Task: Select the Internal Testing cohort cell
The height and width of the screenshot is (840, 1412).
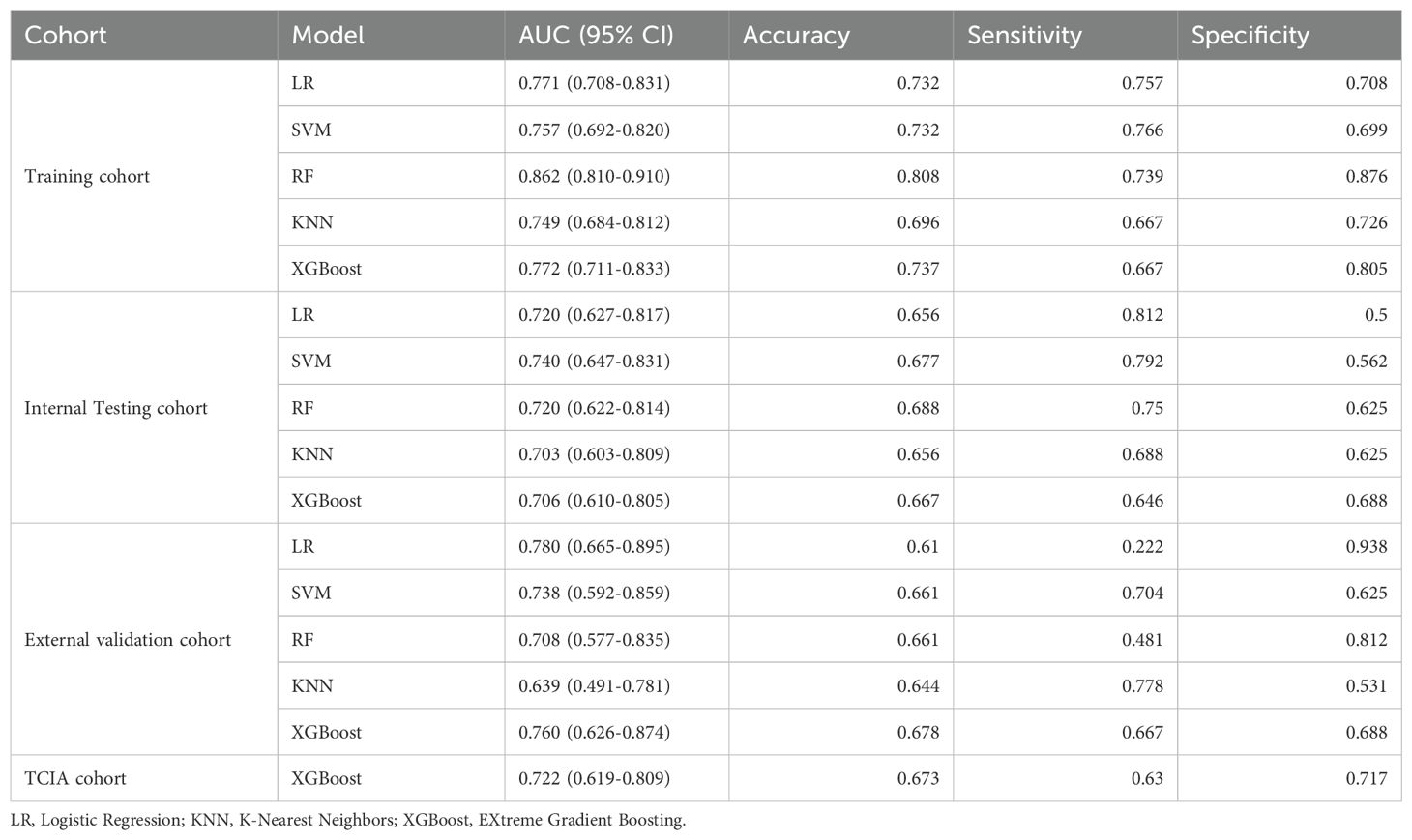Action: point(116,409)
